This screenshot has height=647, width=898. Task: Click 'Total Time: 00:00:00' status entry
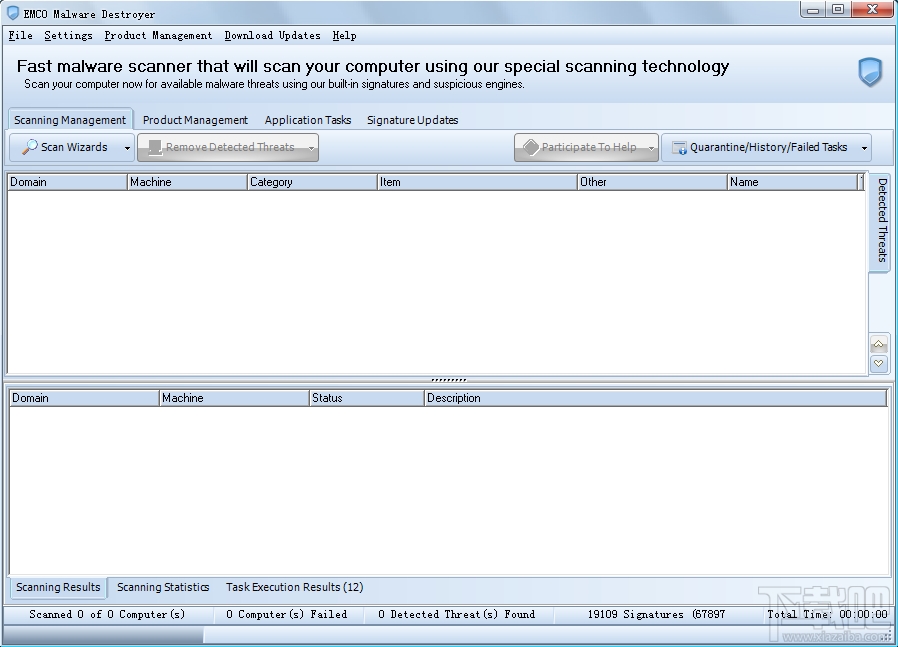click(x=828, y=614)
